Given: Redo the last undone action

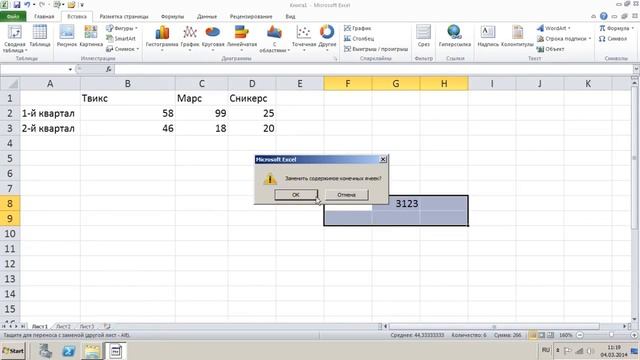Looking at the screenshot, I should [42, 5].
